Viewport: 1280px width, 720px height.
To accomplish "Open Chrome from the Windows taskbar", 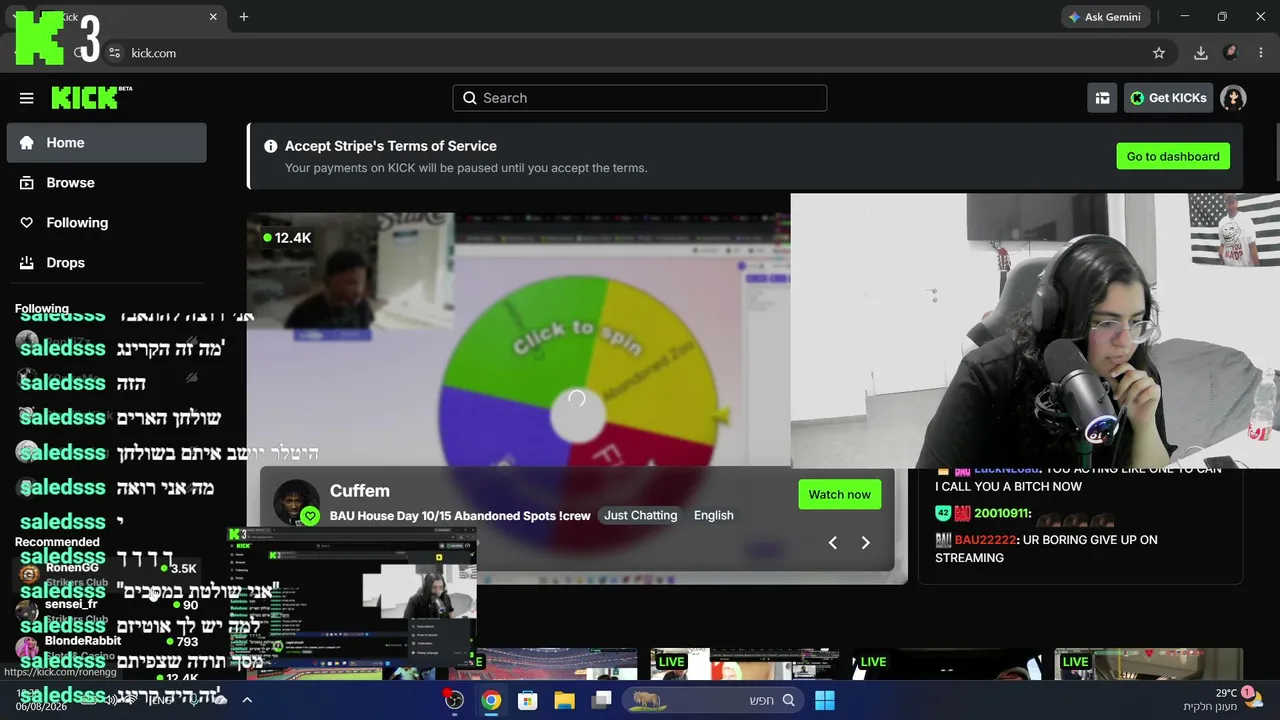I will pyautogui.click(x=491, y=700).
